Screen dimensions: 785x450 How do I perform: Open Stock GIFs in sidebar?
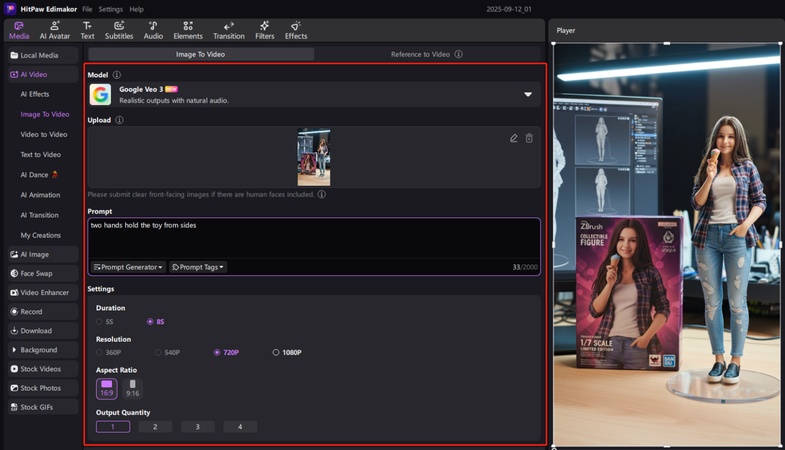(43, 407)
